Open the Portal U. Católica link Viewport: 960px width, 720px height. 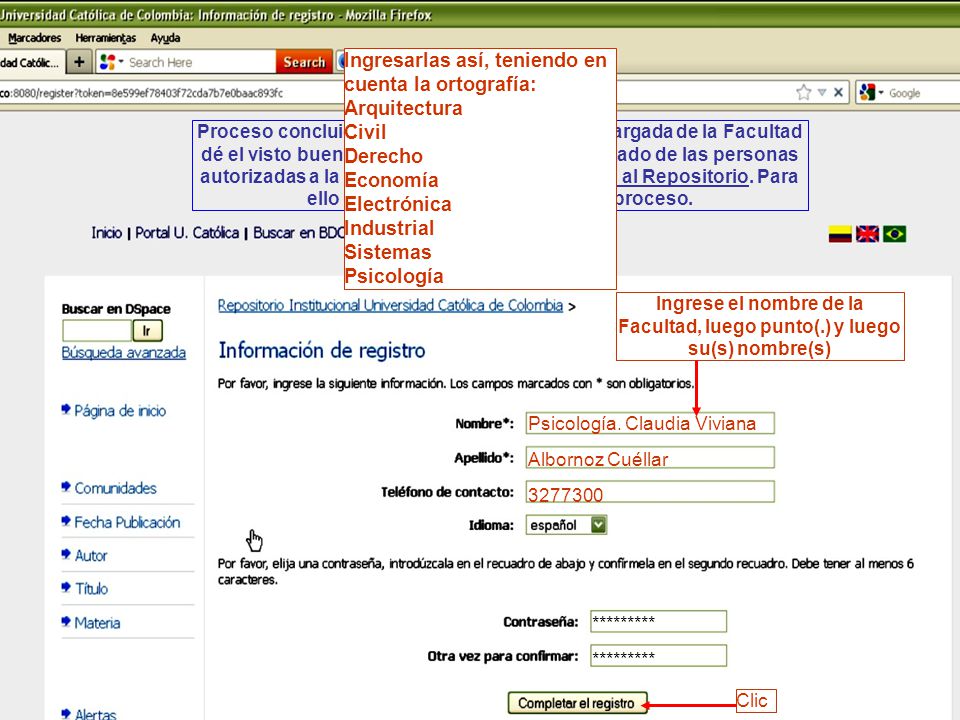click(x=187, y=233)
